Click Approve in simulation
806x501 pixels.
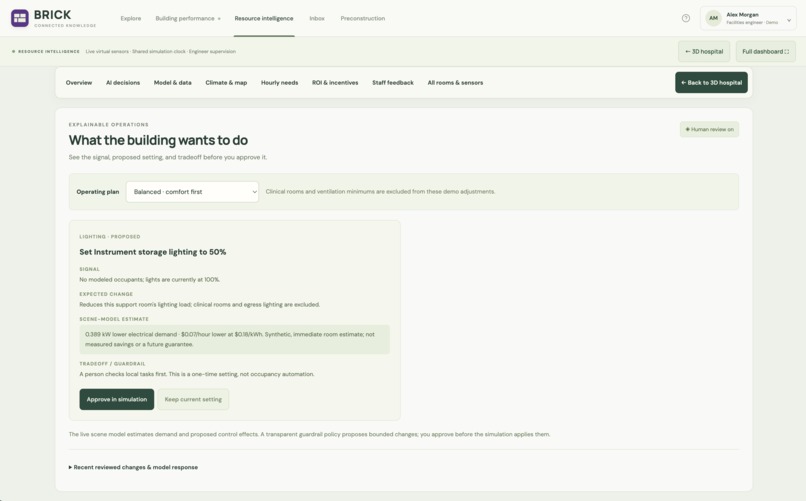[x=117, y=399]
